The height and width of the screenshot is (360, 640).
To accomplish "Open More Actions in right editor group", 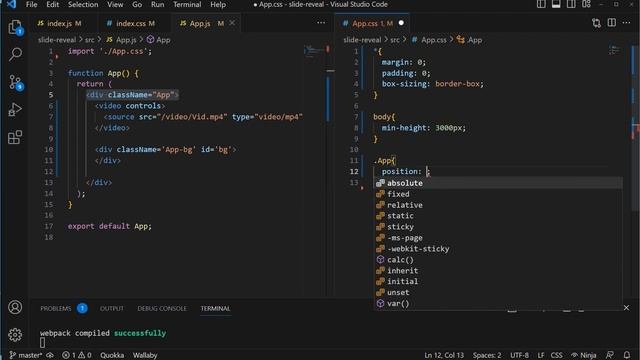I will pos(627,23).
